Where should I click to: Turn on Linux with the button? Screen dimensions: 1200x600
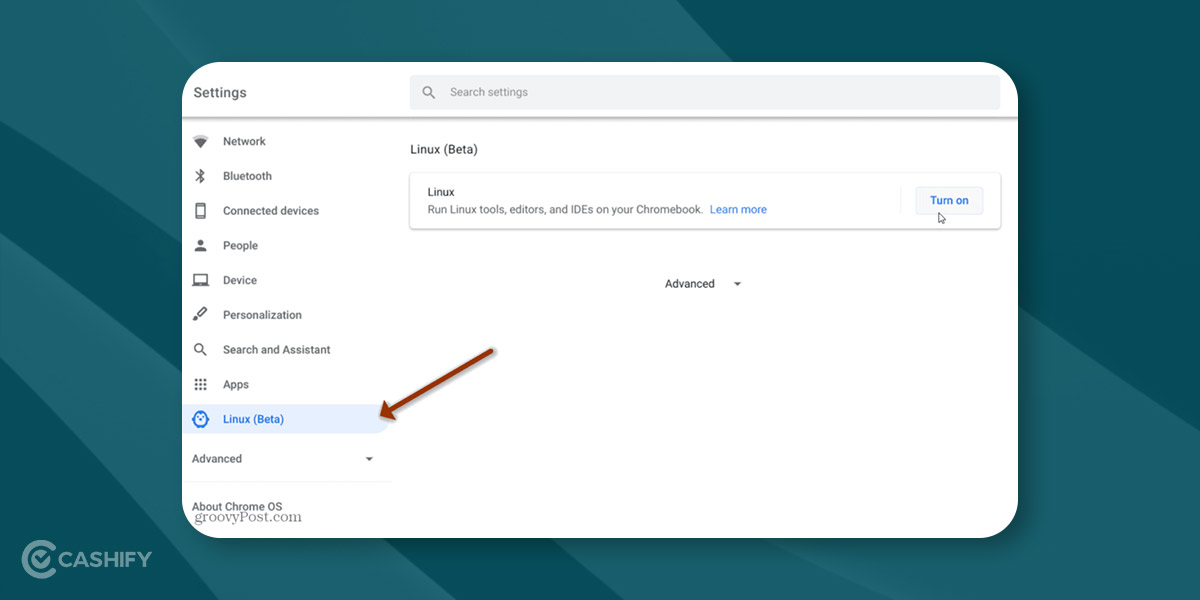click(949, 201)
